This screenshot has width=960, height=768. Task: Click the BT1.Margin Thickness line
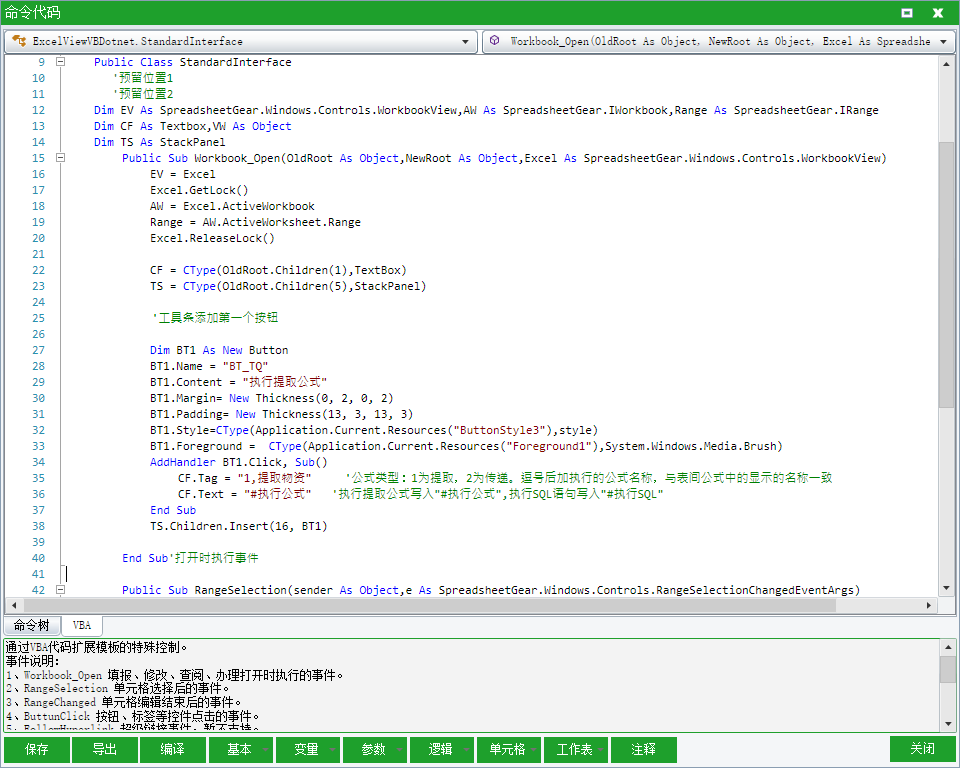tap(272, 398)
